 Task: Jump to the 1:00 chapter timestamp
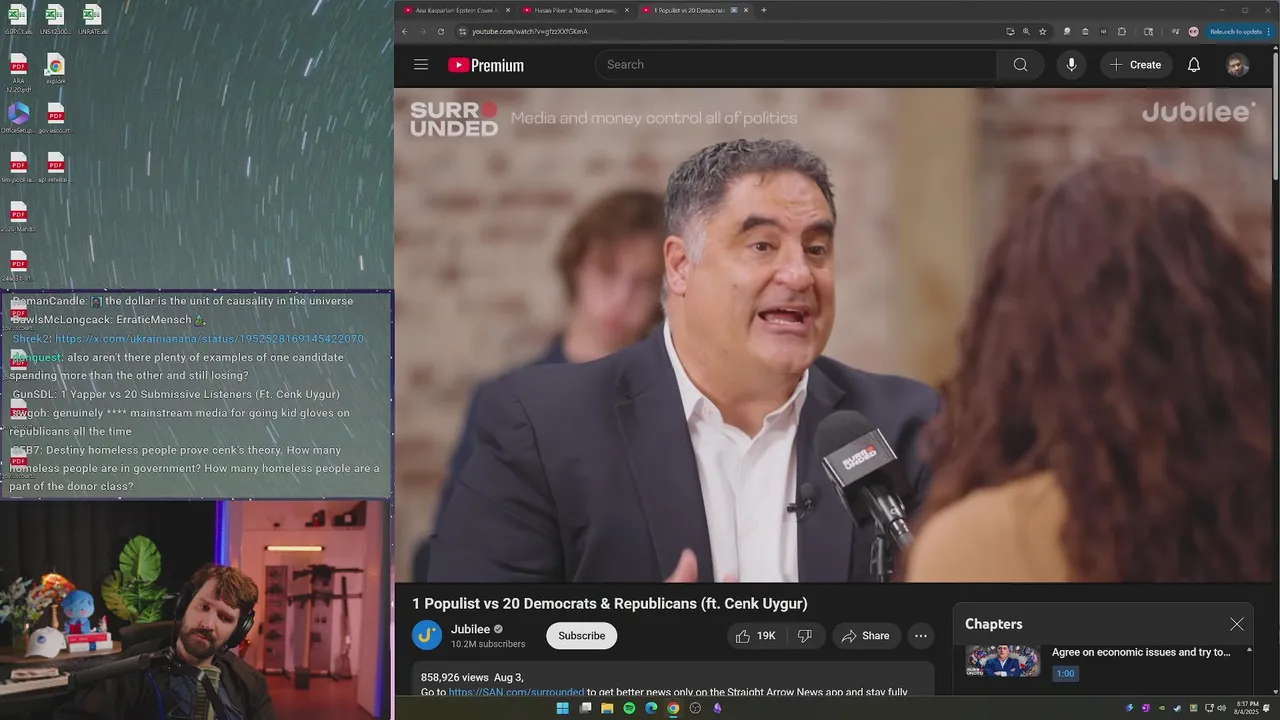point(1065,673)
